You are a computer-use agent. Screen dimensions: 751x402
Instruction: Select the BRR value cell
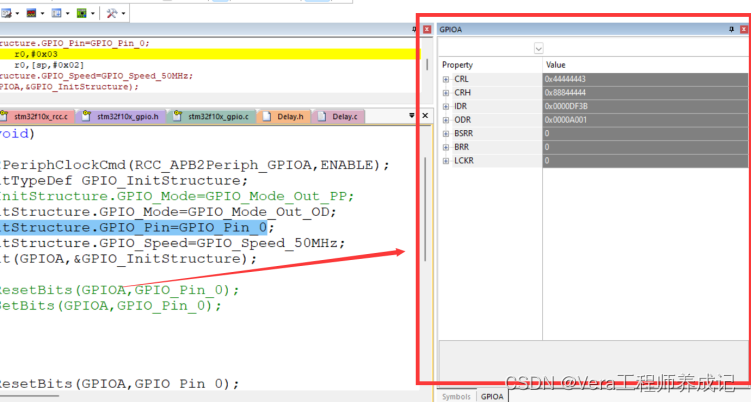645,147
